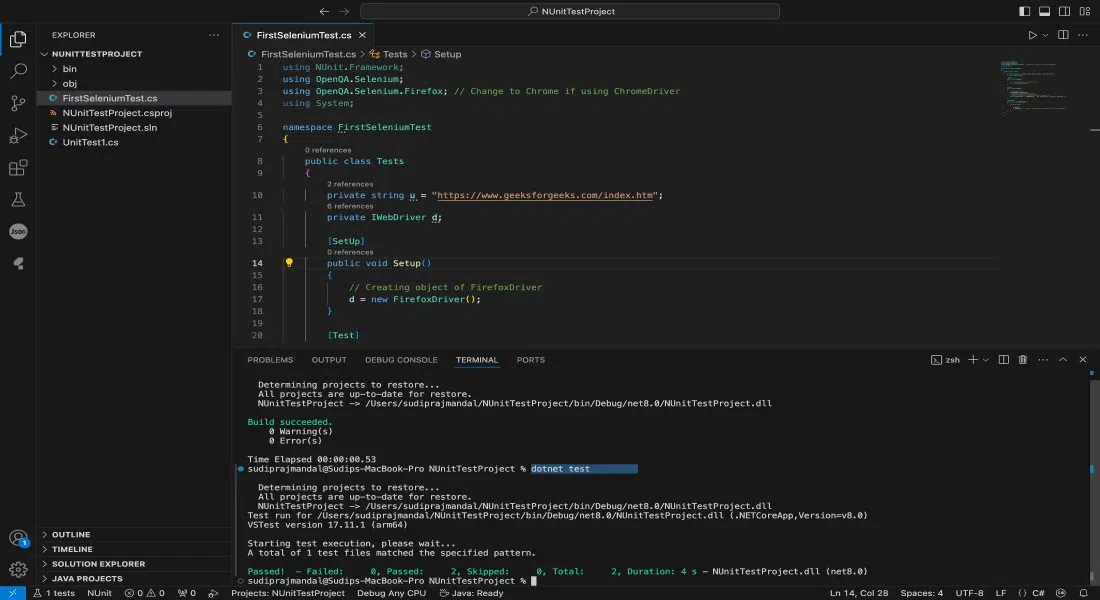
Task: Expand the bin folder in Explorer
Action: coord(69,69)
